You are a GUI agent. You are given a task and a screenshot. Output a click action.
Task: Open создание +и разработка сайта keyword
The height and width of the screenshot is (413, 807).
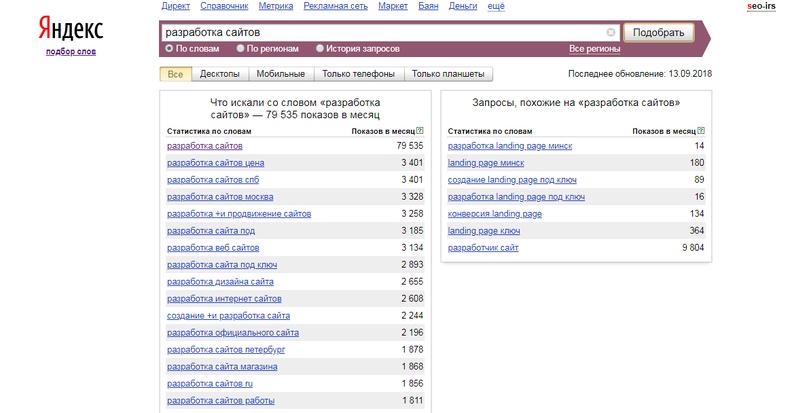(x=229, y=316)
